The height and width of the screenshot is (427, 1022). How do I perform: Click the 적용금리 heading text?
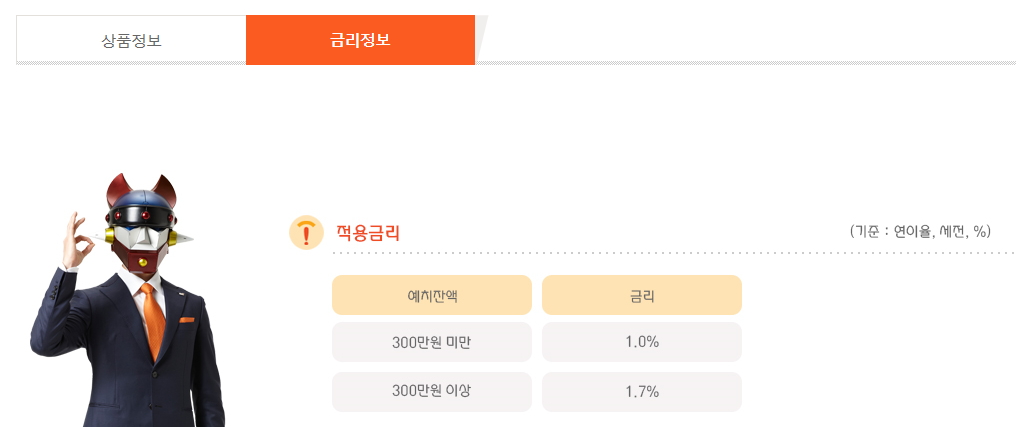click(x=368, y=233)
